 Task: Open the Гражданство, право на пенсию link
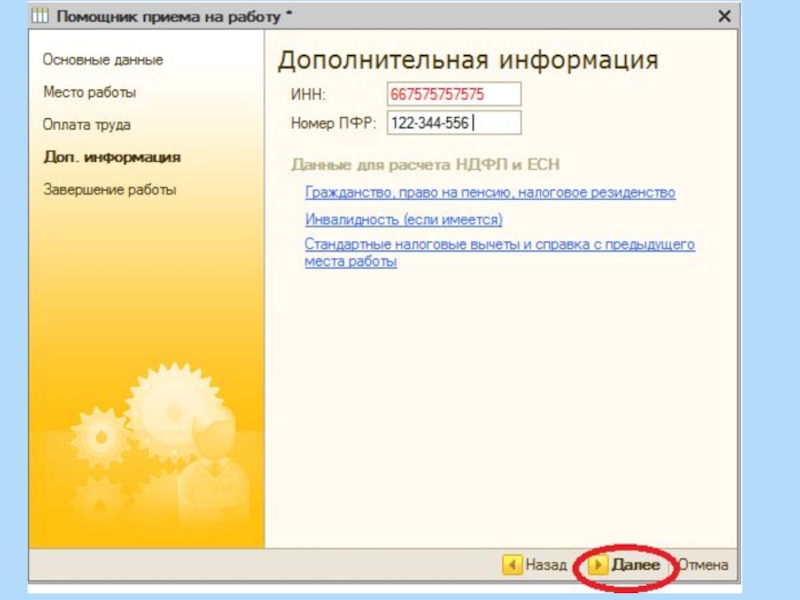point(490,192)
